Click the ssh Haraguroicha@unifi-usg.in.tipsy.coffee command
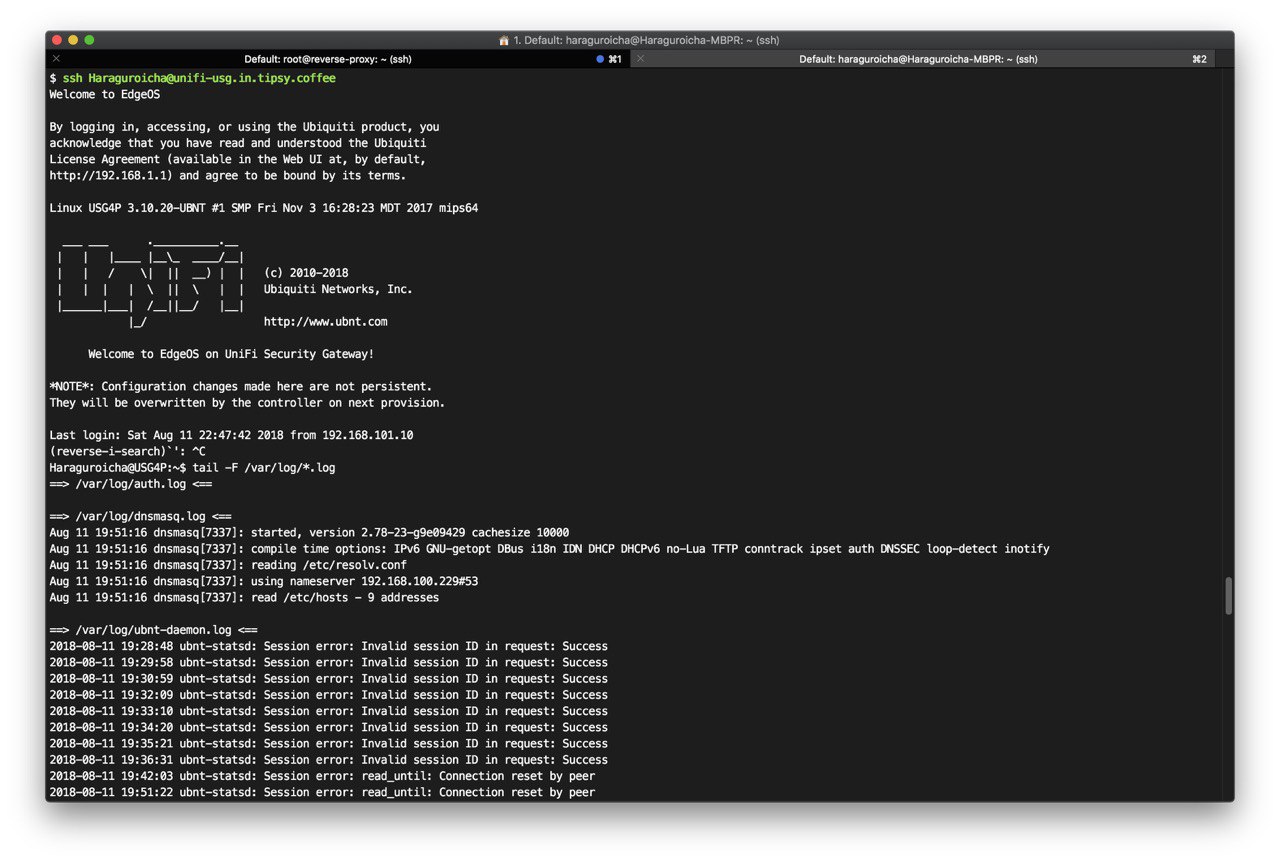The width and height of the screenshot is (1280, 862). pos(199,78)
